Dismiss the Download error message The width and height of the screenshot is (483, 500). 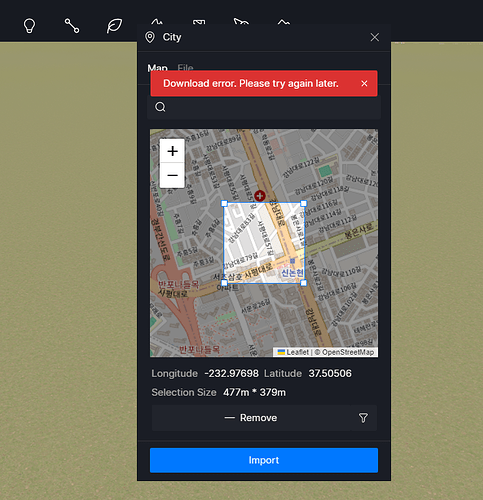point(364,84)
